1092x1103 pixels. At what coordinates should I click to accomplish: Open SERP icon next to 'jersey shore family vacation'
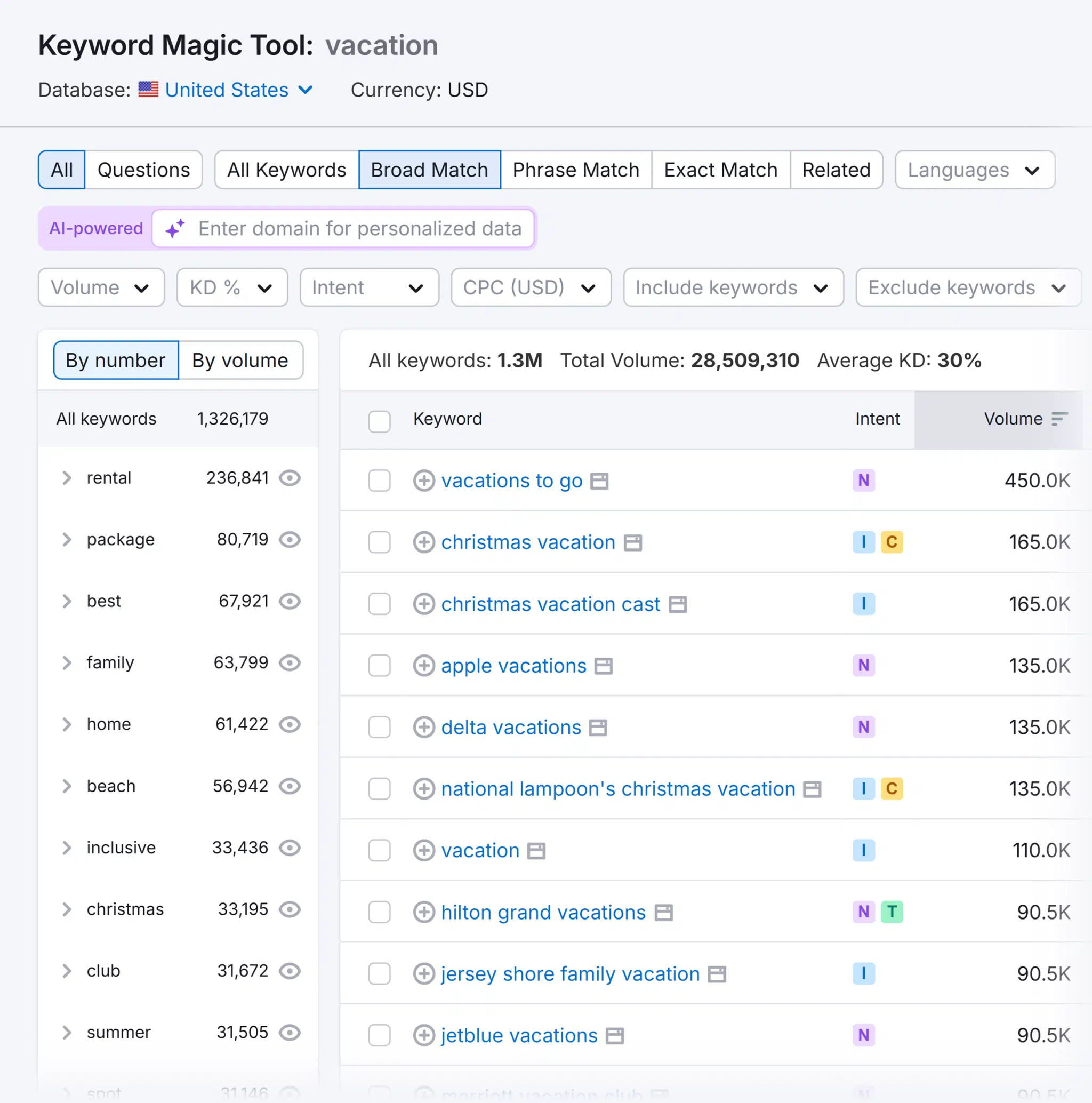pyautogui.click(x=717, y=974)
